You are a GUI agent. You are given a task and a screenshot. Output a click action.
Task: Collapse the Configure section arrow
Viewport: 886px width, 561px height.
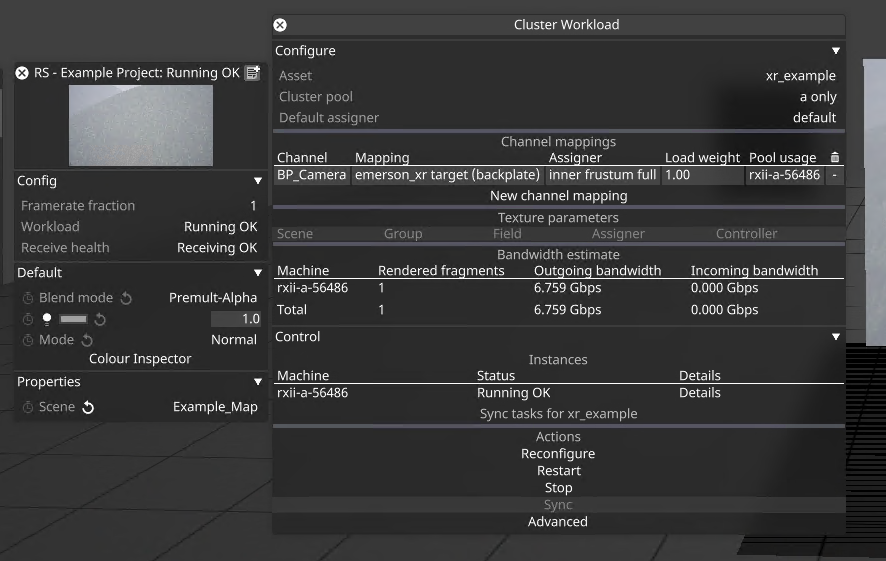(836, 51)
